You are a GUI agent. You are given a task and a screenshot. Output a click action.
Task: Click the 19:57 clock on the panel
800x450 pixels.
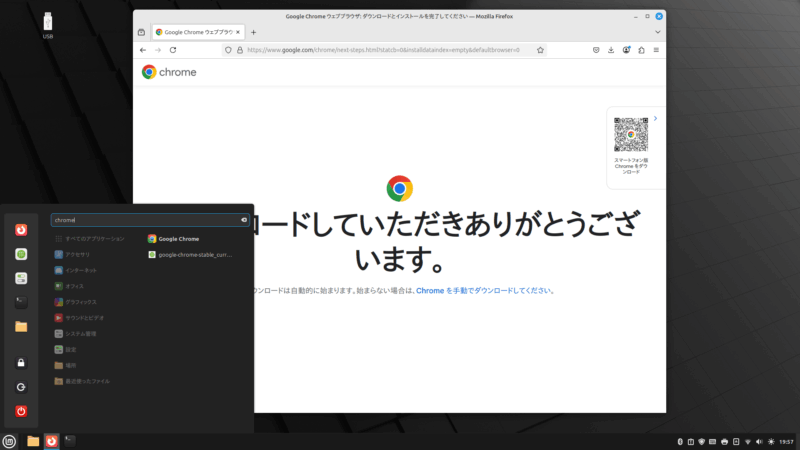(x=786, y=442)
